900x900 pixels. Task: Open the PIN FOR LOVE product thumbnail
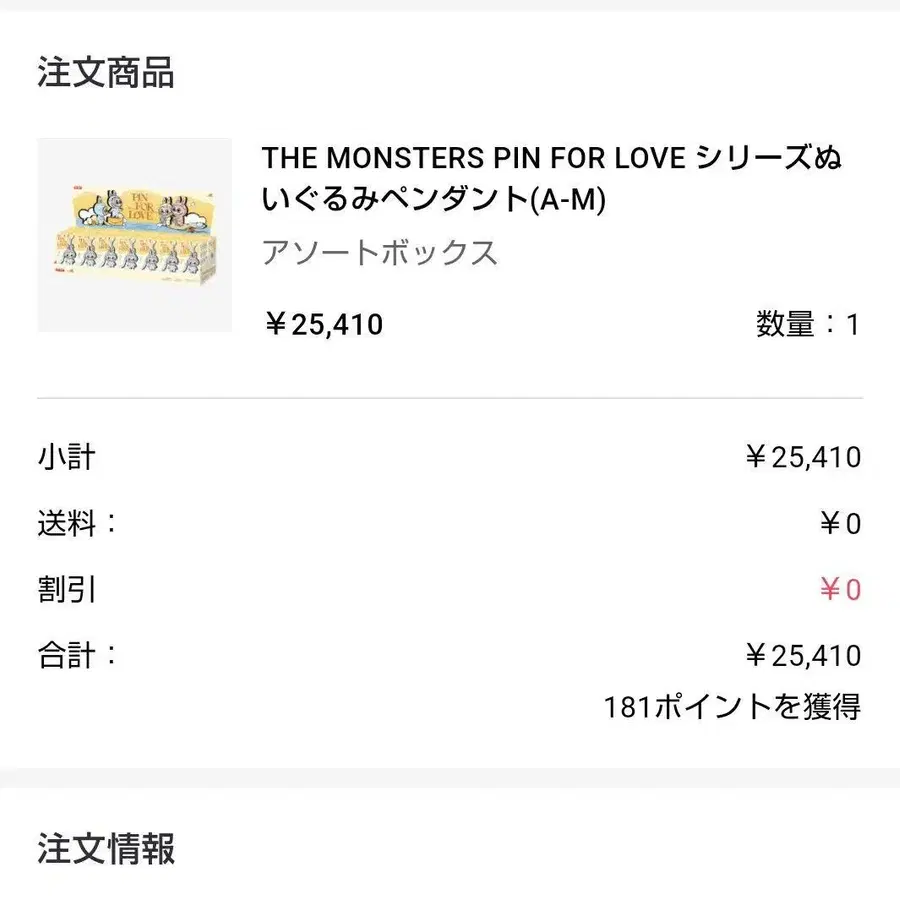pos(135,235)
